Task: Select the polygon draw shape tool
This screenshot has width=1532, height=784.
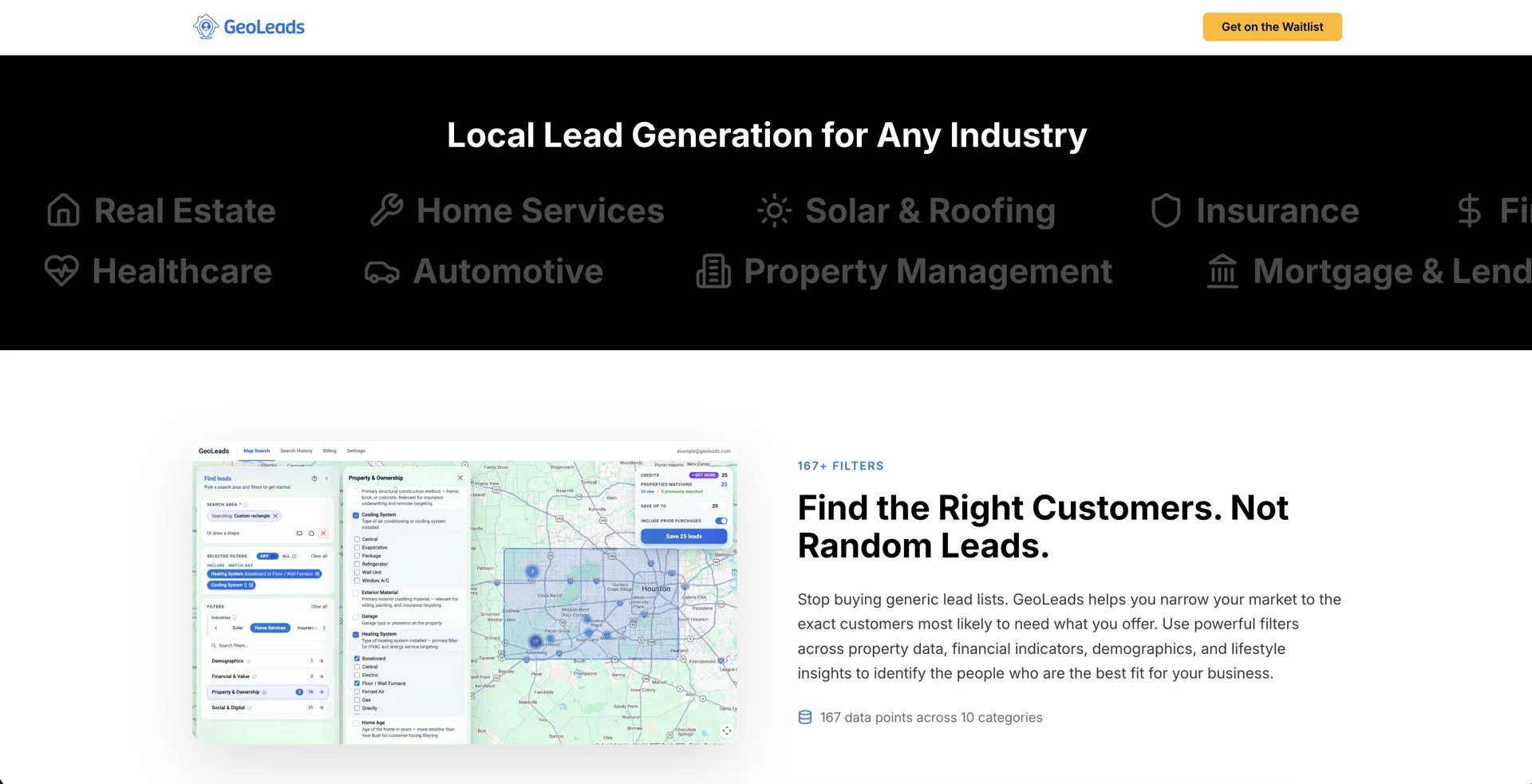Action: (311, 533)
